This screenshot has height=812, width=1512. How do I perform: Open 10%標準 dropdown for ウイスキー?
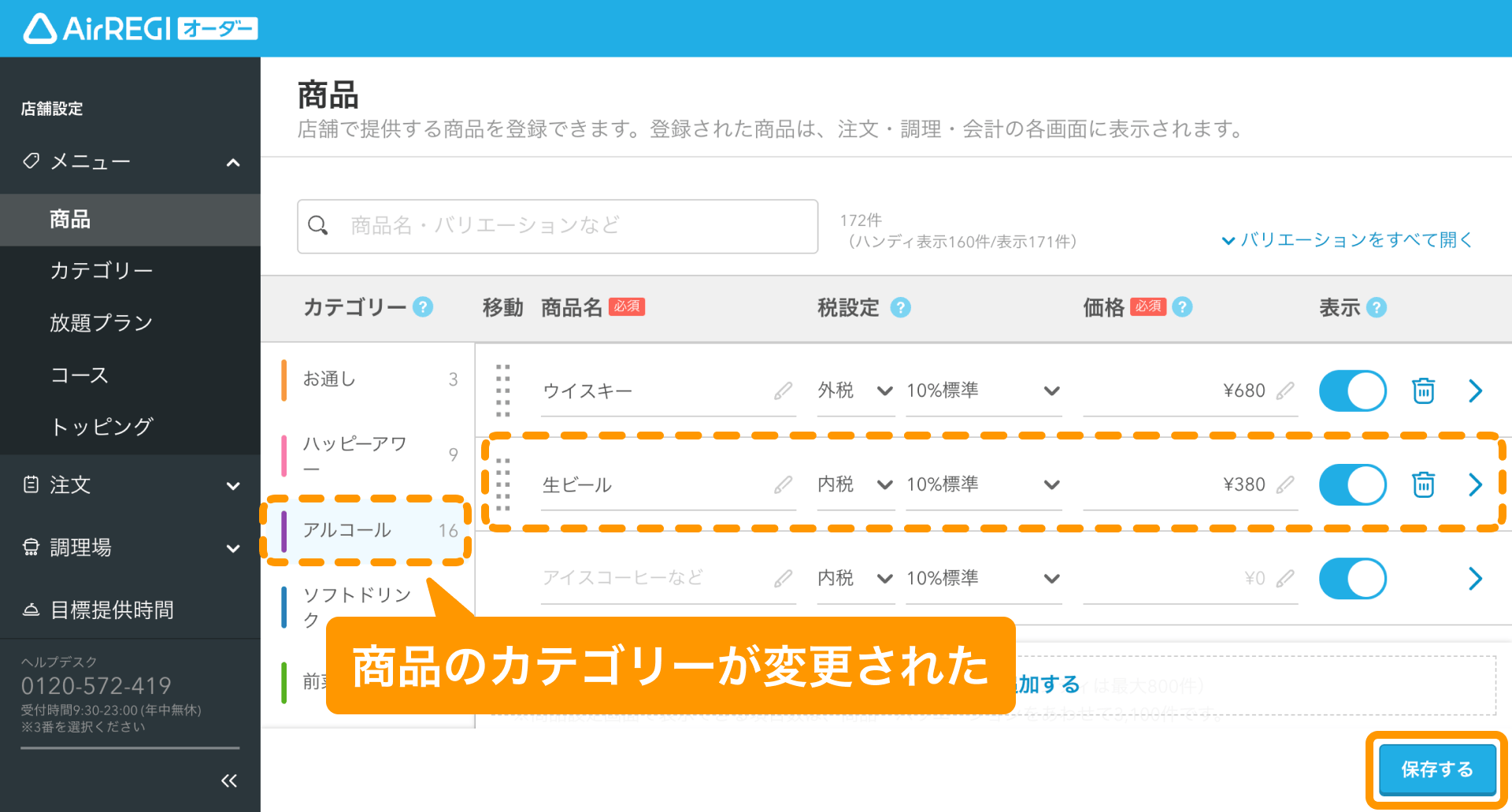[x=984, y=391]
